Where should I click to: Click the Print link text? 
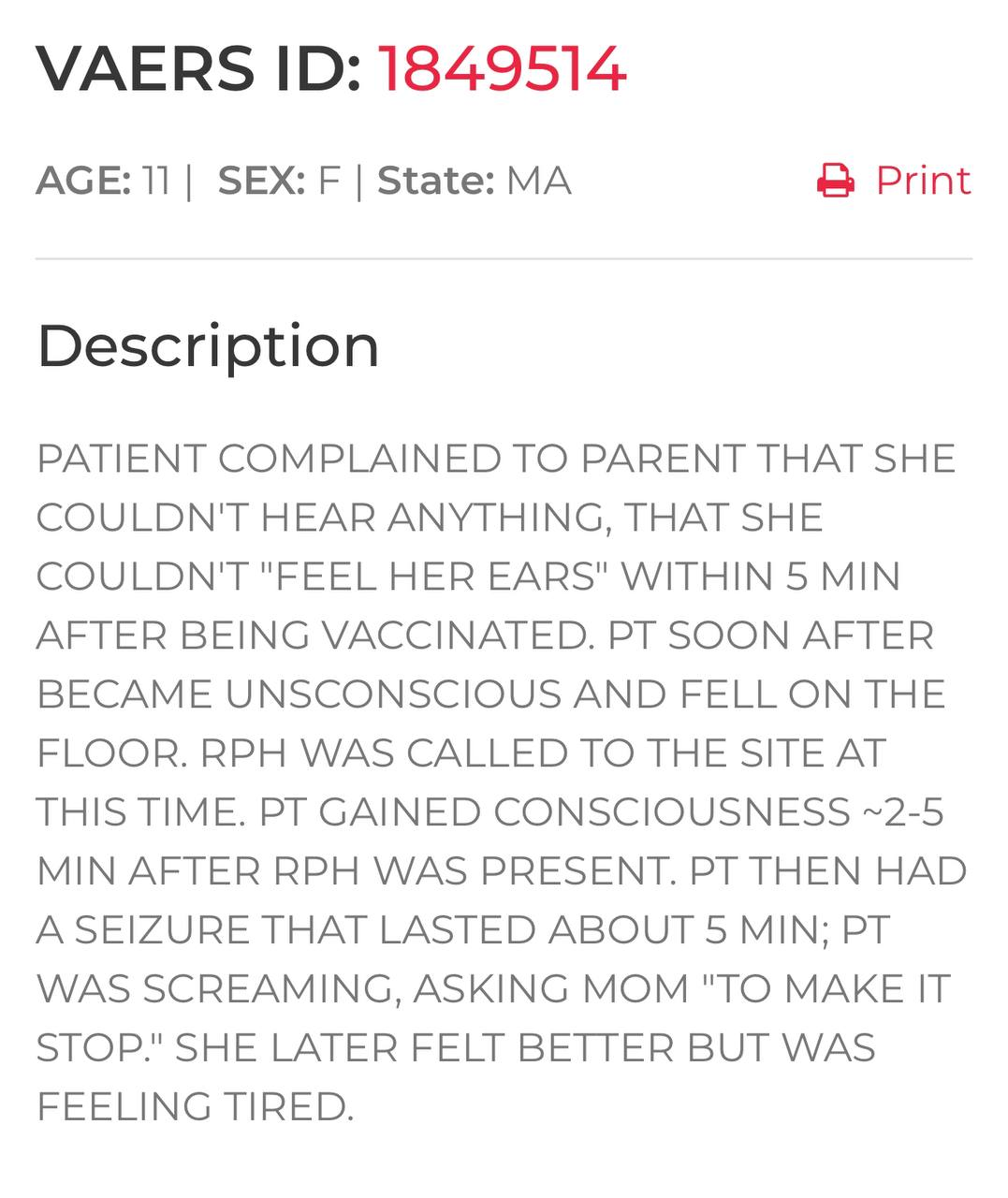922,181
